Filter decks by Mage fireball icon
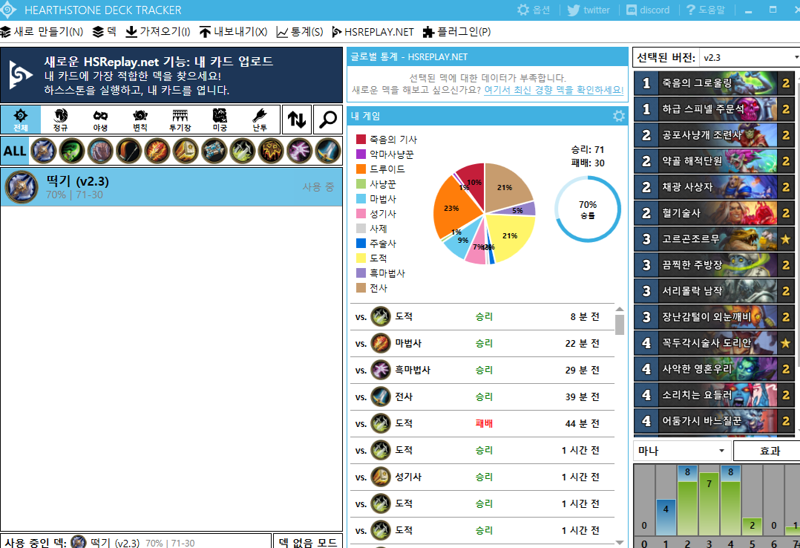Viewport: 800px width, 548px height. [x=157, y=151]
